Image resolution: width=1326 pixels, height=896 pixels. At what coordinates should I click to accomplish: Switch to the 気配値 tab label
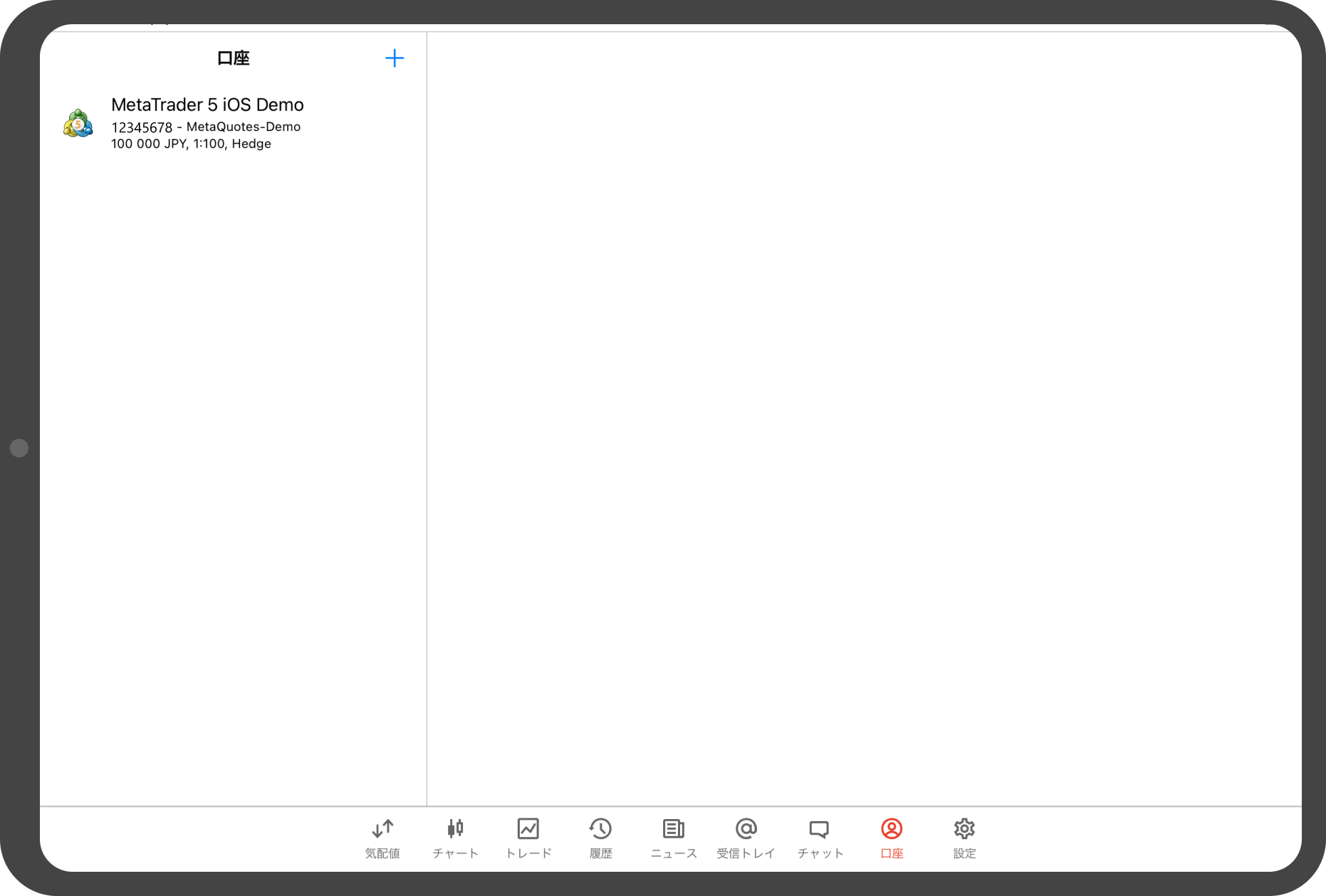point(382,853)
